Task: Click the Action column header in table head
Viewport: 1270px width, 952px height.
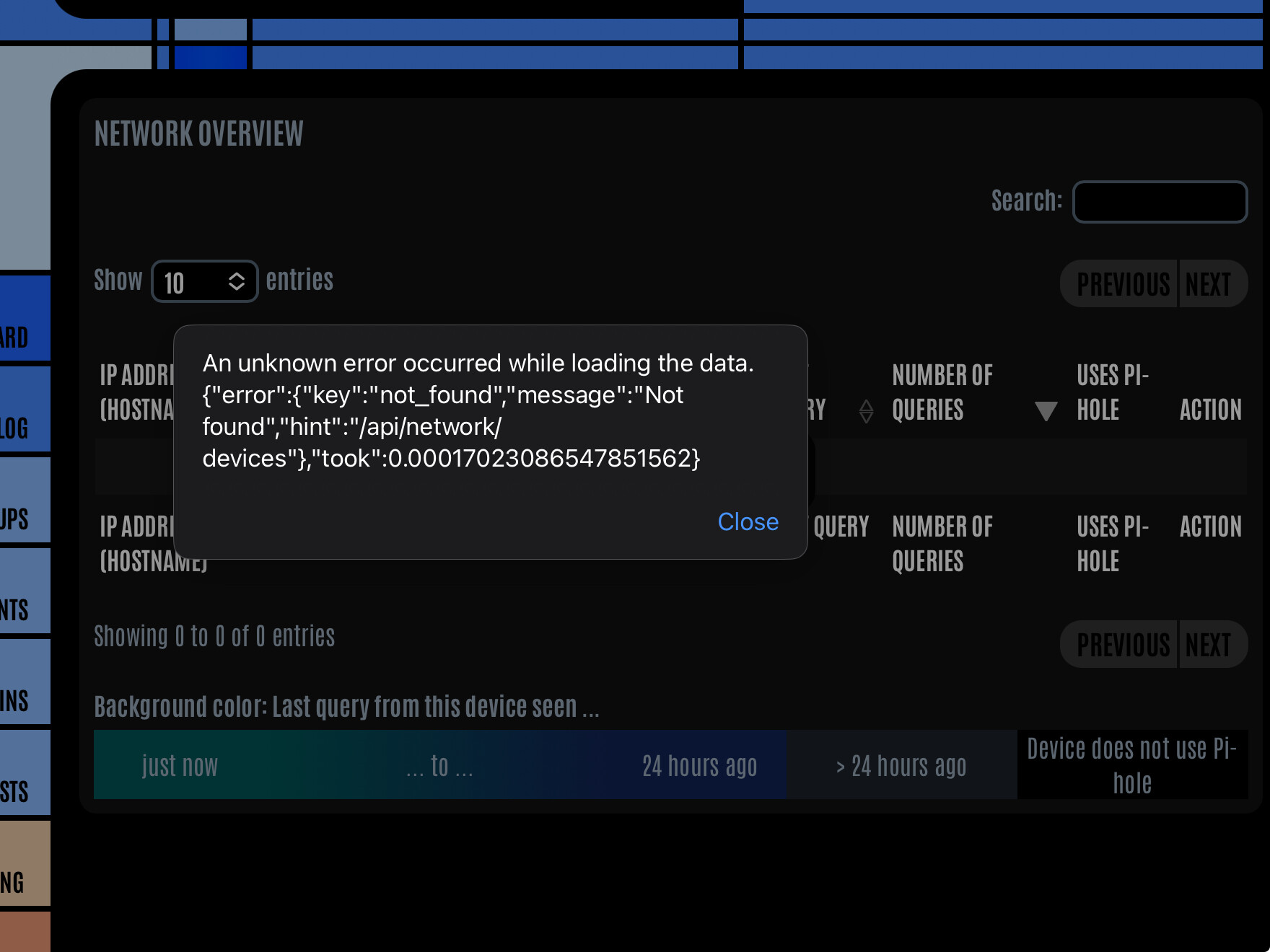Action: pos(1210,410)
